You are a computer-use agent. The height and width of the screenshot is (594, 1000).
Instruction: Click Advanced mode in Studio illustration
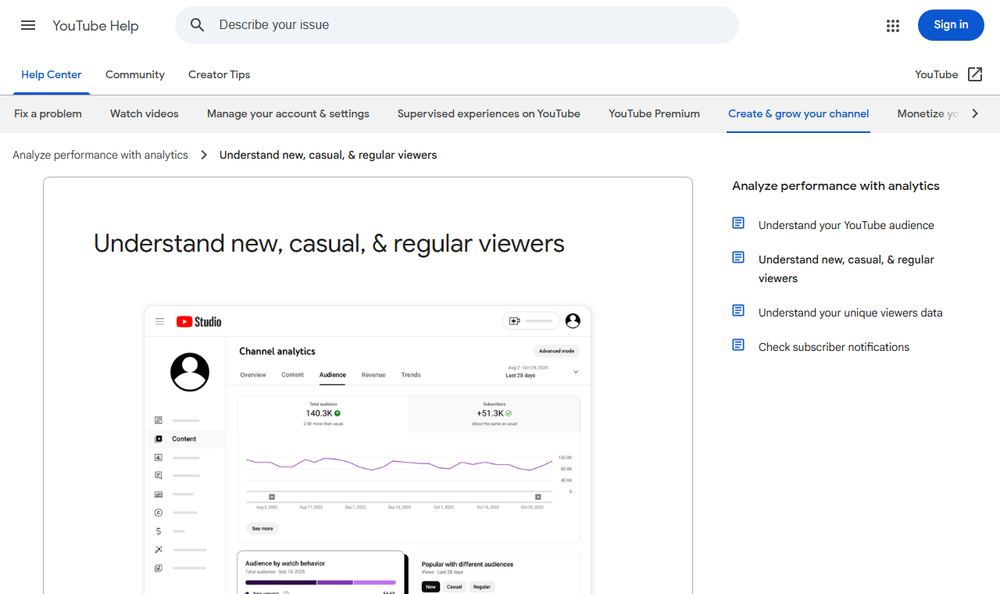[x=556, y=351]
